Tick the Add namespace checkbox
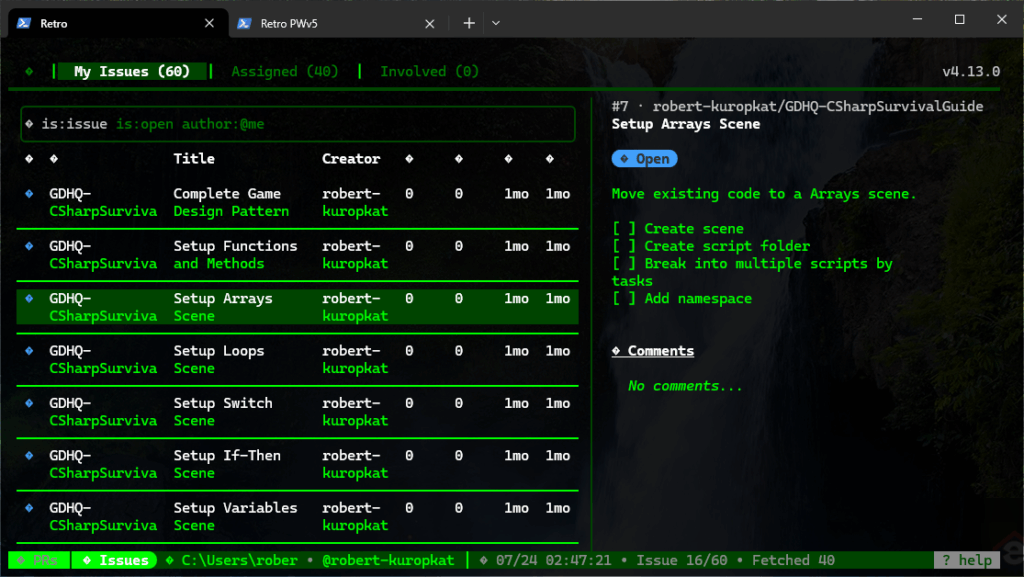The width and height of the screenshot is (1024, 577). click(624, 298)
